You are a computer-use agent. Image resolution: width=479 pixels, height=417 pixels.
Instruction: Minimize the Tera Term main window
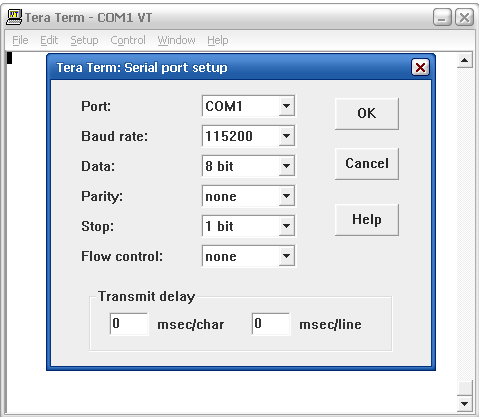click(442, 17)
